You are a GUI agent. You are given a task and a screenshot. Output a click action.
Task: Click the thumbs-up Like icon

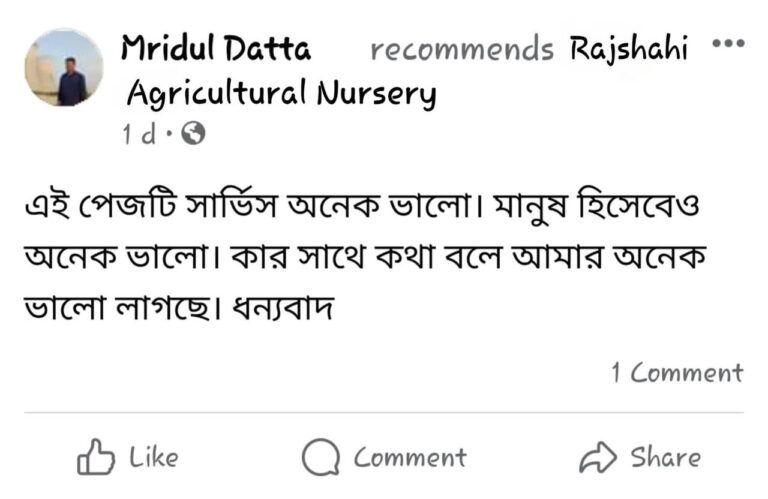[98, 458]
